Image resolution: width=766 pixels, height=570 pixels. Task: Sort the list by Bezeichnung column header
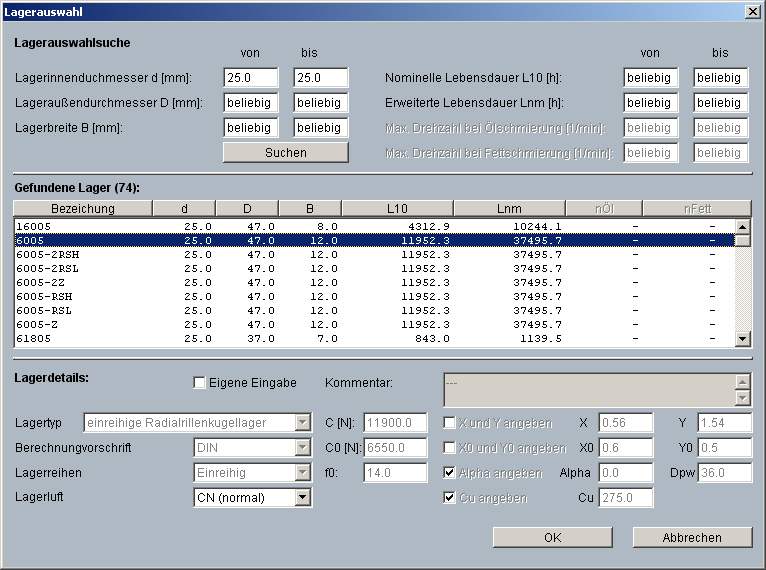tap(82, 208)
